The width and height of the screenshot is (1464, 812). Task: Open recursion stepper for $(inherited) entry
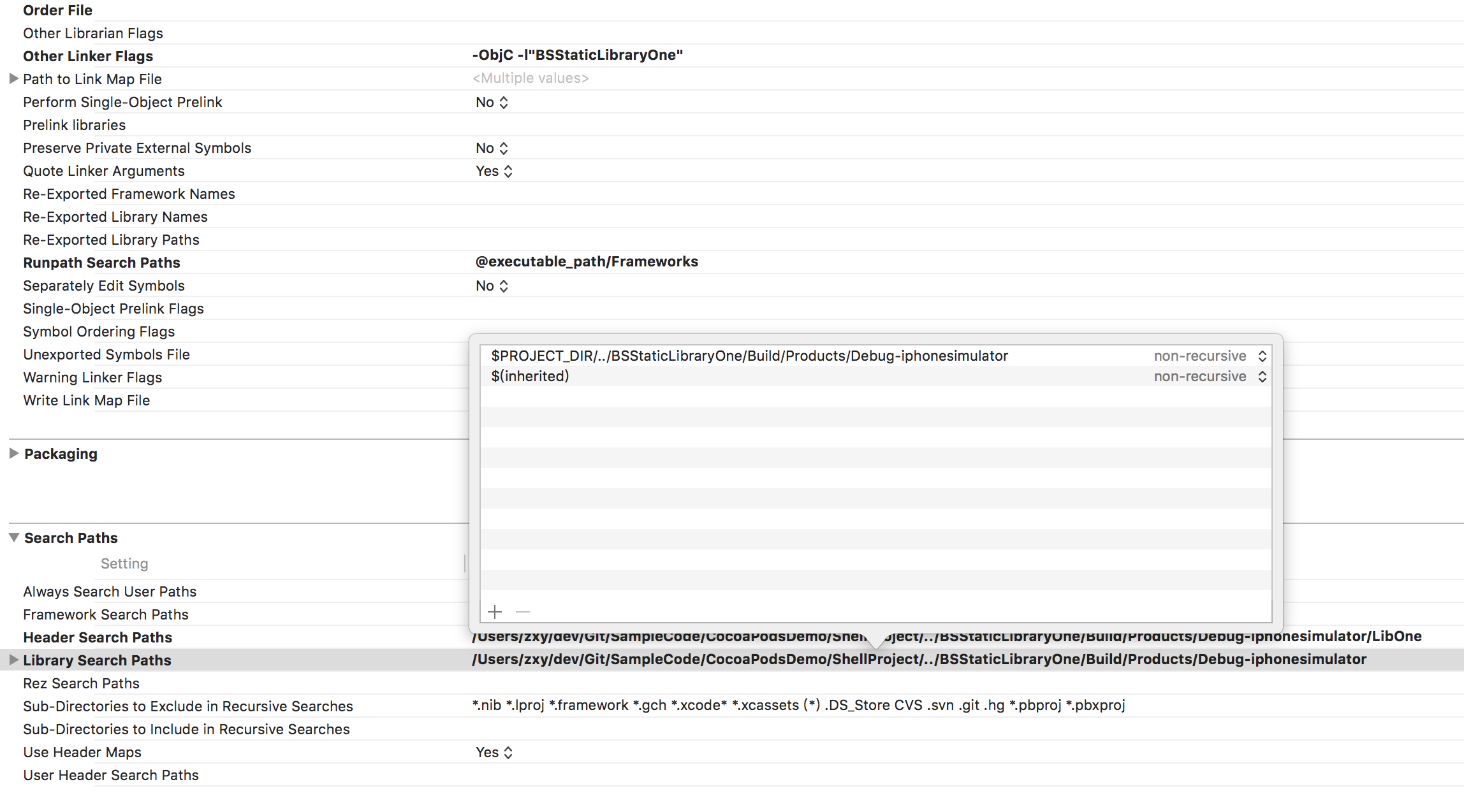click(x=1262, y=377)
